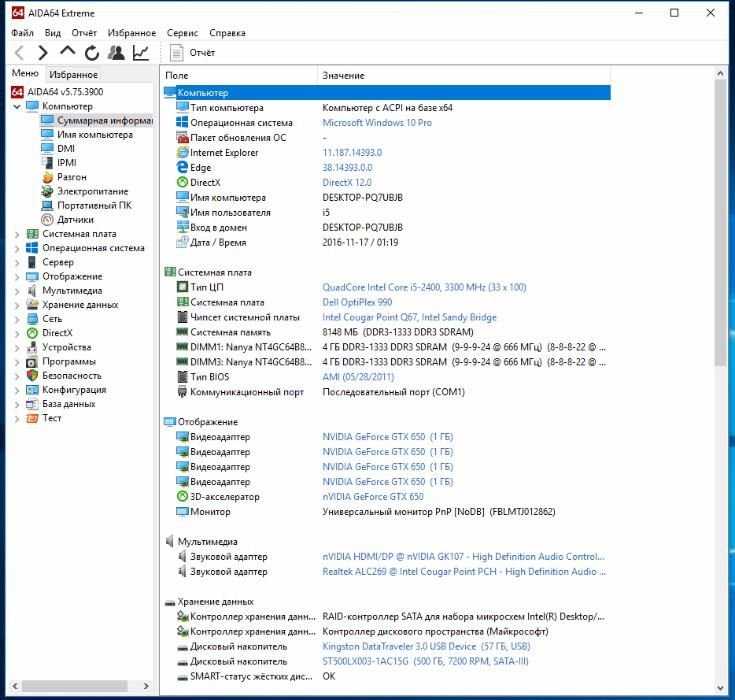Click the horizontal scrollbar in the tree panel
The height and width of the screenshot is (700, 735).
click(75, 686)
